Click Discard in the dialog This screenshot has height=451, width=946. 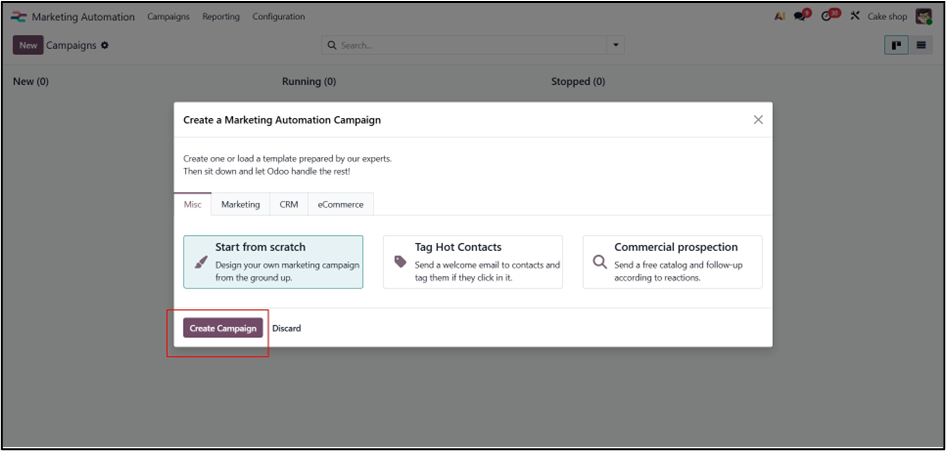pos(286,328)
